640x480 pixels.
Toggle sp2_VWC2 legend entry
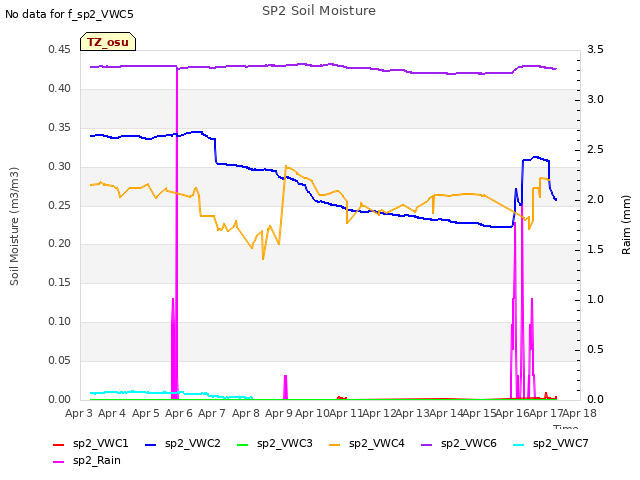[x=183, y=444]
